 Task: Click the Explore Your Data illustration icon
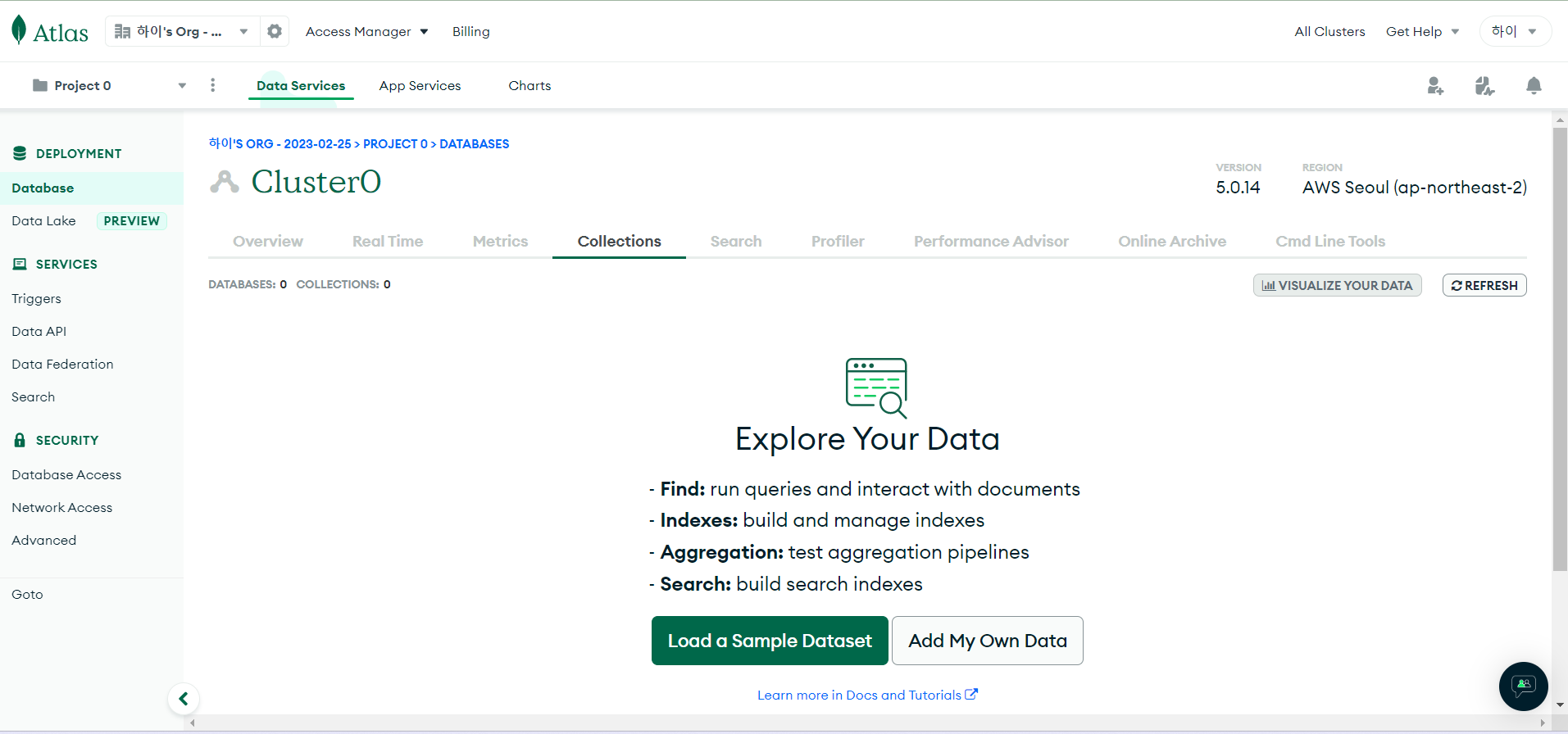coord(876,388)
